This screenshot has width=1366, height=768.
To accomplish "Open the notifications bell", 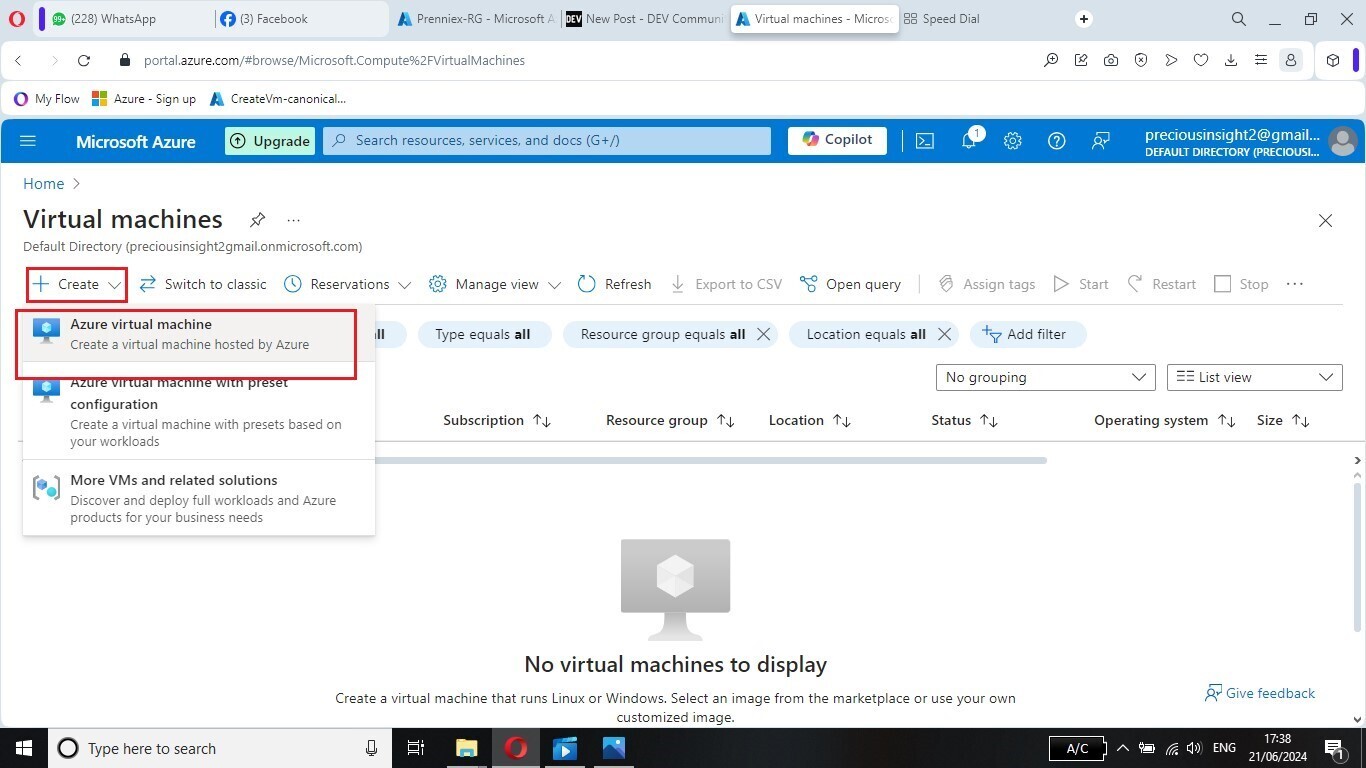I will tap(969, 141).
